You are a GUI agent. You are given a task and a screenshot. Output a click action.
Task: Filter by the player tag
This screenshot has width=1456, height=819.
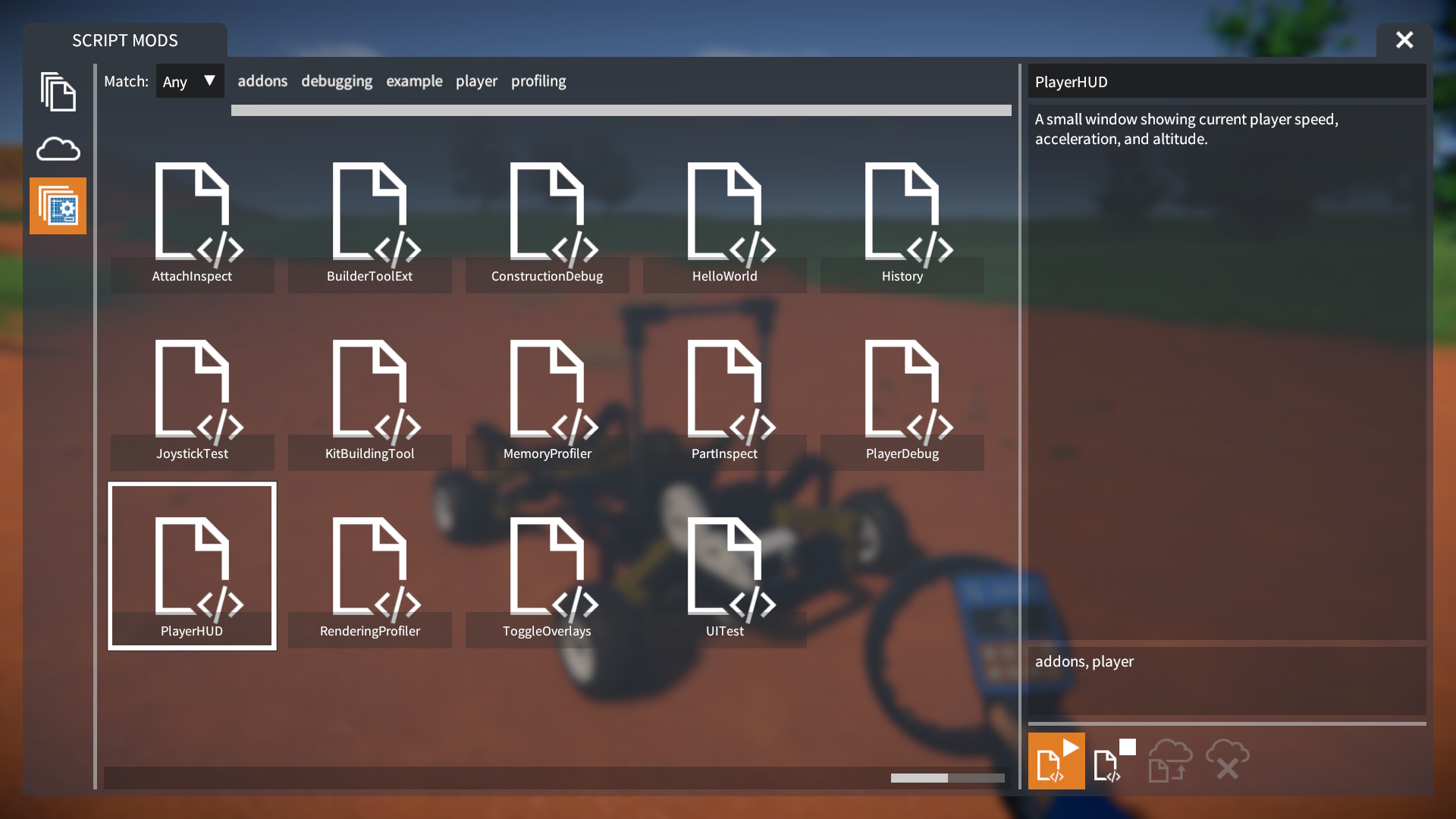tap(476, 81)
